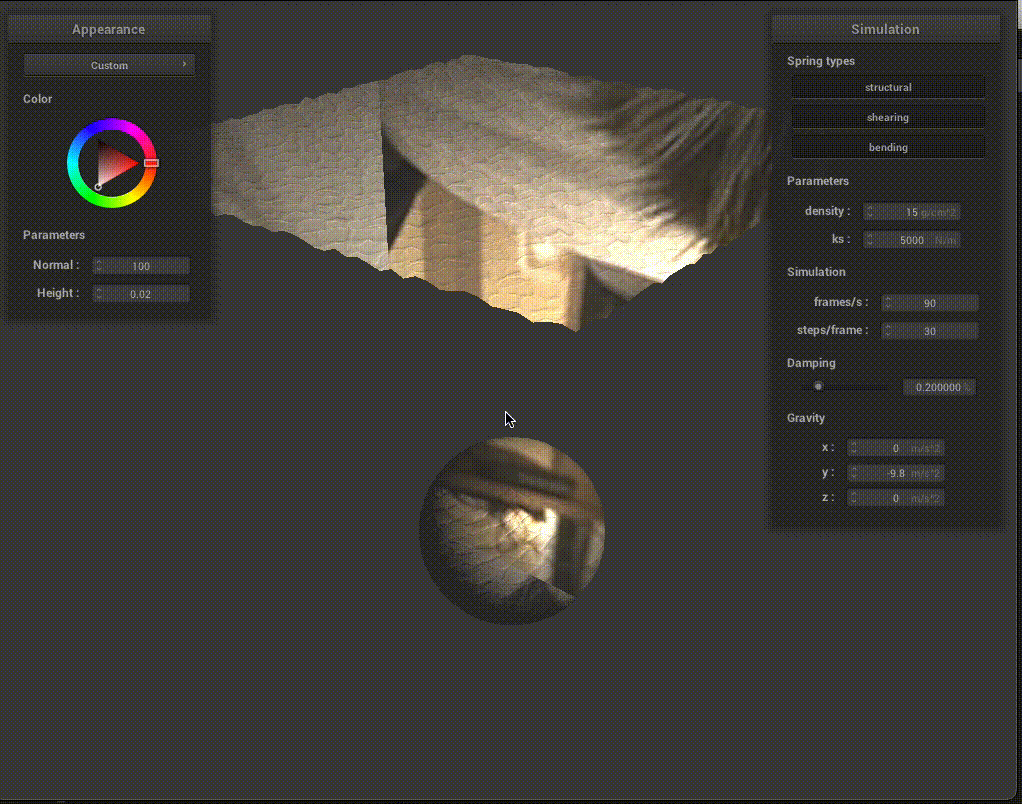Click the damping percentage value field
Image resolution: width=1022 pixels, height=804 pixels.
point(938,388)
